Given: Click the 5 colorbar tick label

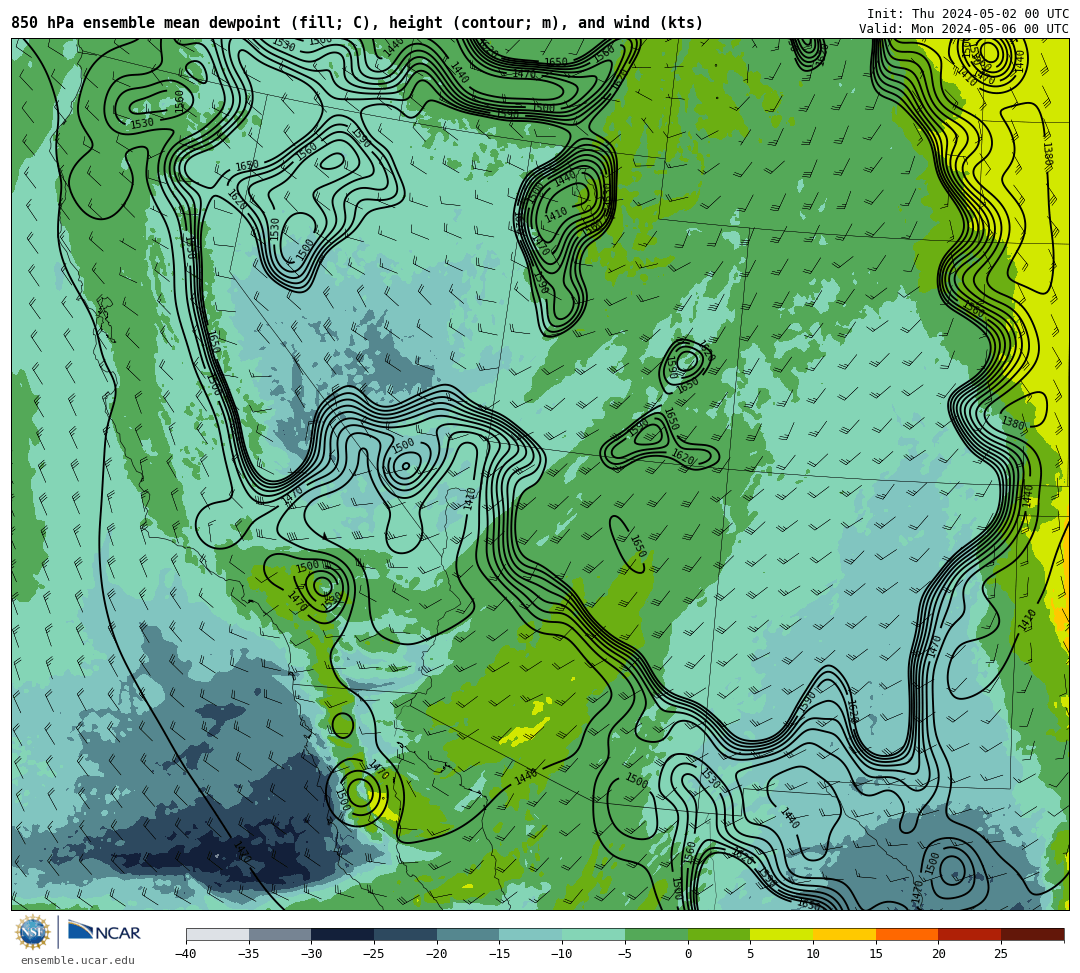Looking at the screenshot, I should (x=751, y=954).
